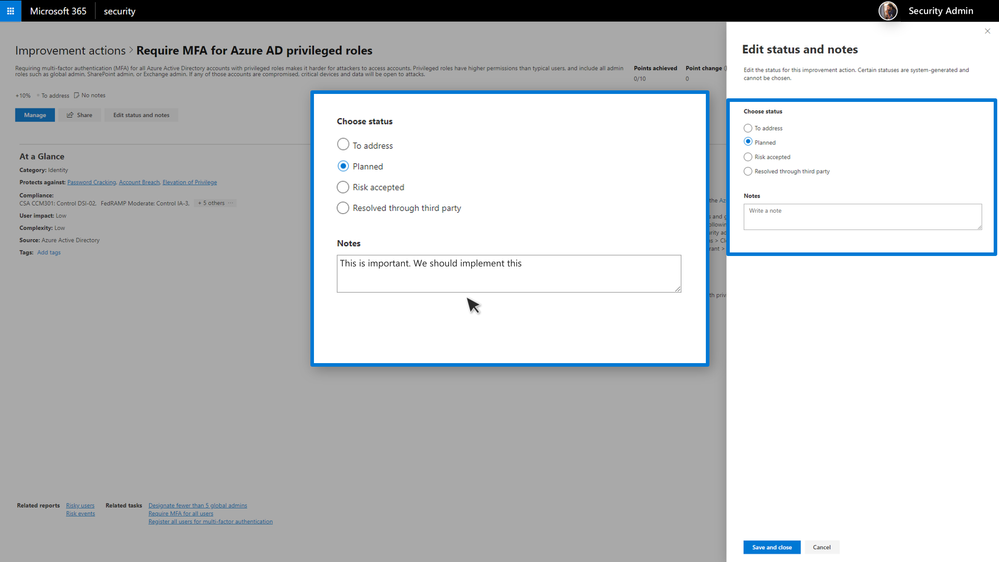This screenshot has height=562, width=999.
Task: Open the Microsoft 365 app launcher waffle icon
Action: (x=10, y=11)
